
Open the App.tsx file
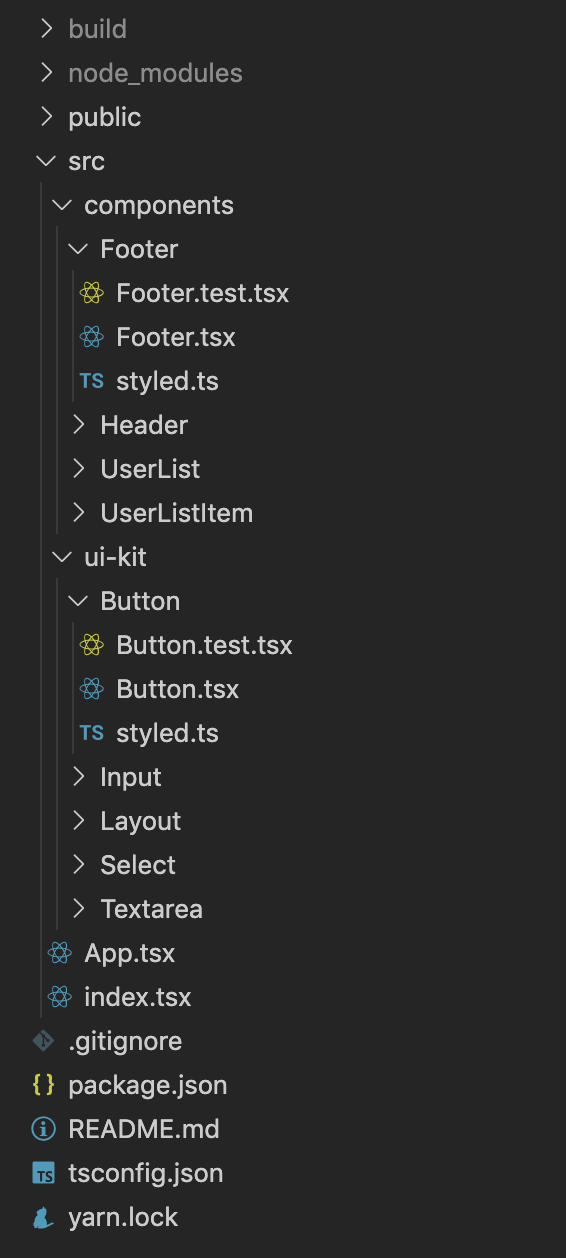click(129, 953)
